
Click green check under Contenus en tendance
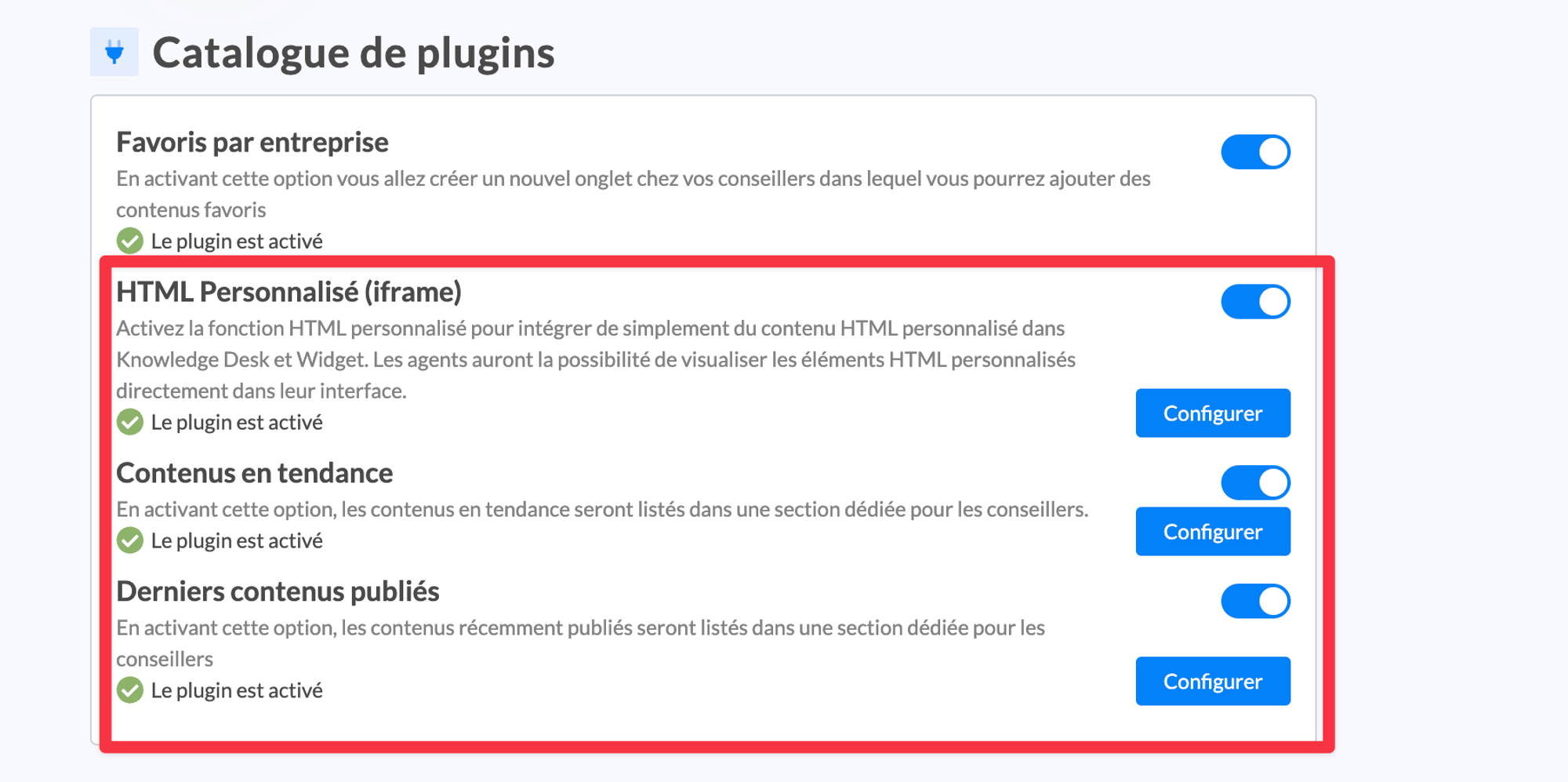(x=130, y=540)
